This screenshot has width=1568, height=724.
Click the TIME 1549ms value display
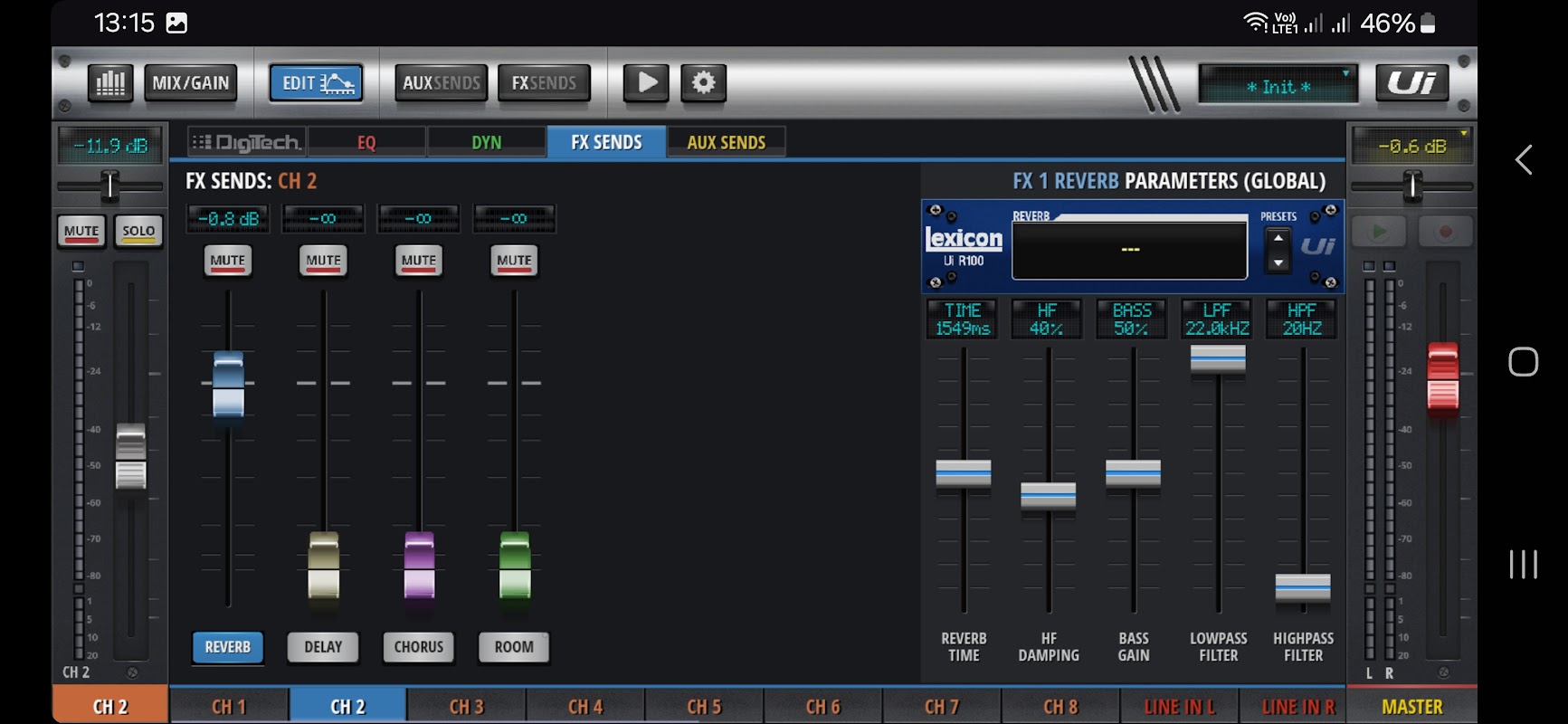point(963,319)
